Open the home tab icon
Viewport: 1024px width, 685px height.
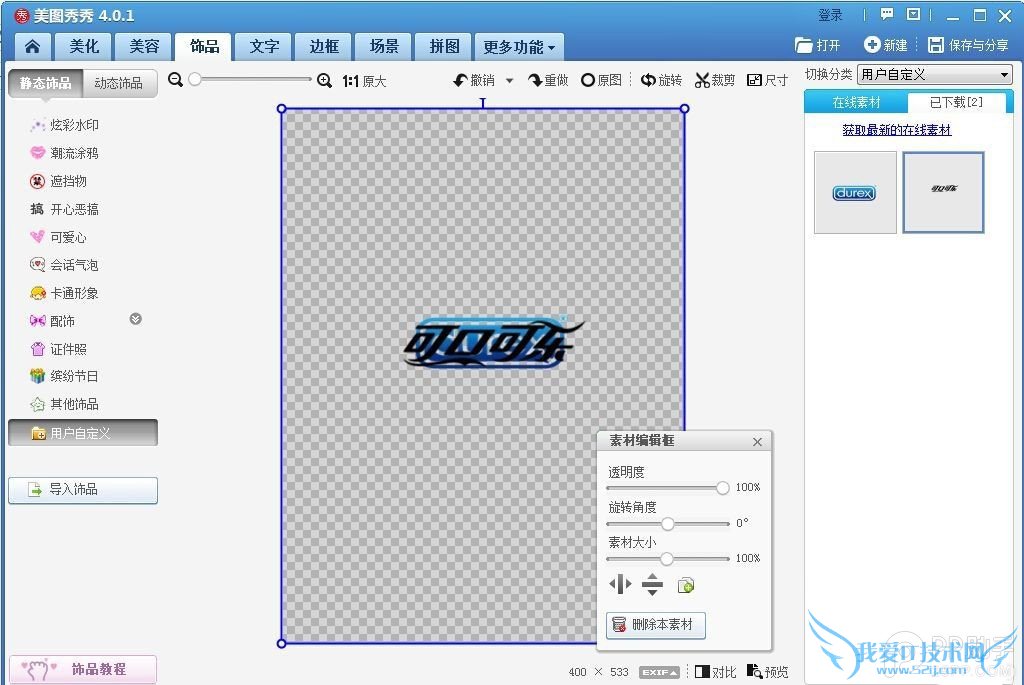coord(32,46)
